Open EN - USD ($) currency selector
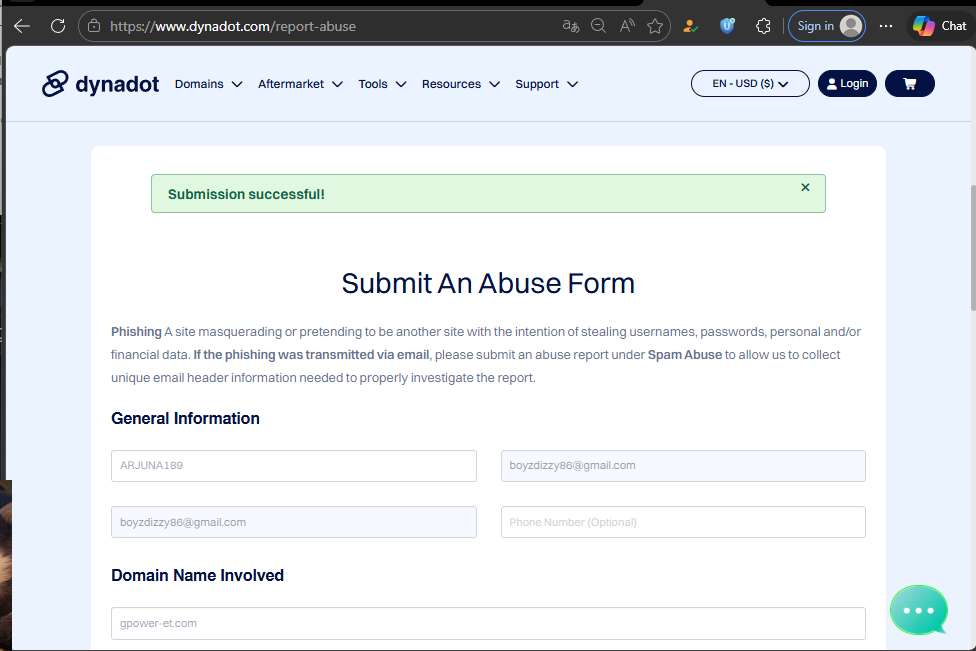This screenshot has height=651, width=976. [750, 83]
